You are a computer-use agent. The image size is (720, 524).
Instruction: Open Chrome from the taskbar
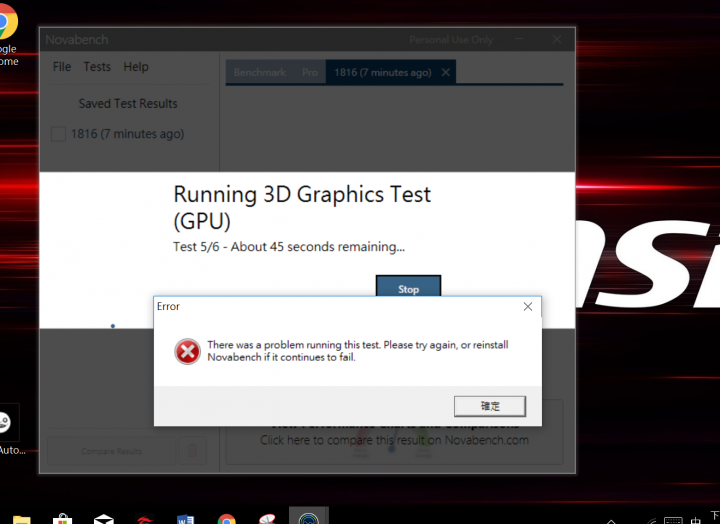[x=226, y=519]
